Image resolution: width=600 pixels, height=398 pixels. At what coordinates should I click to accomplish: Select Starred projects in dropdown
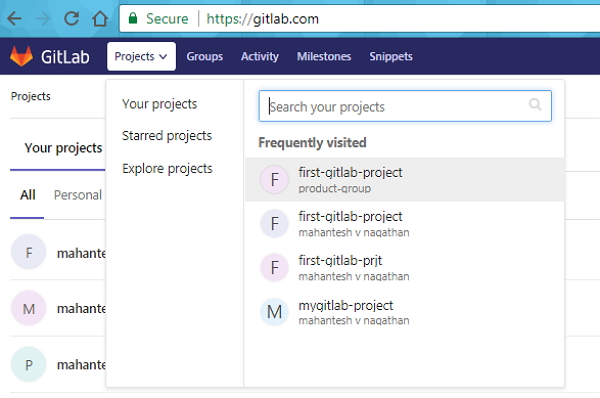coord(167,136)
